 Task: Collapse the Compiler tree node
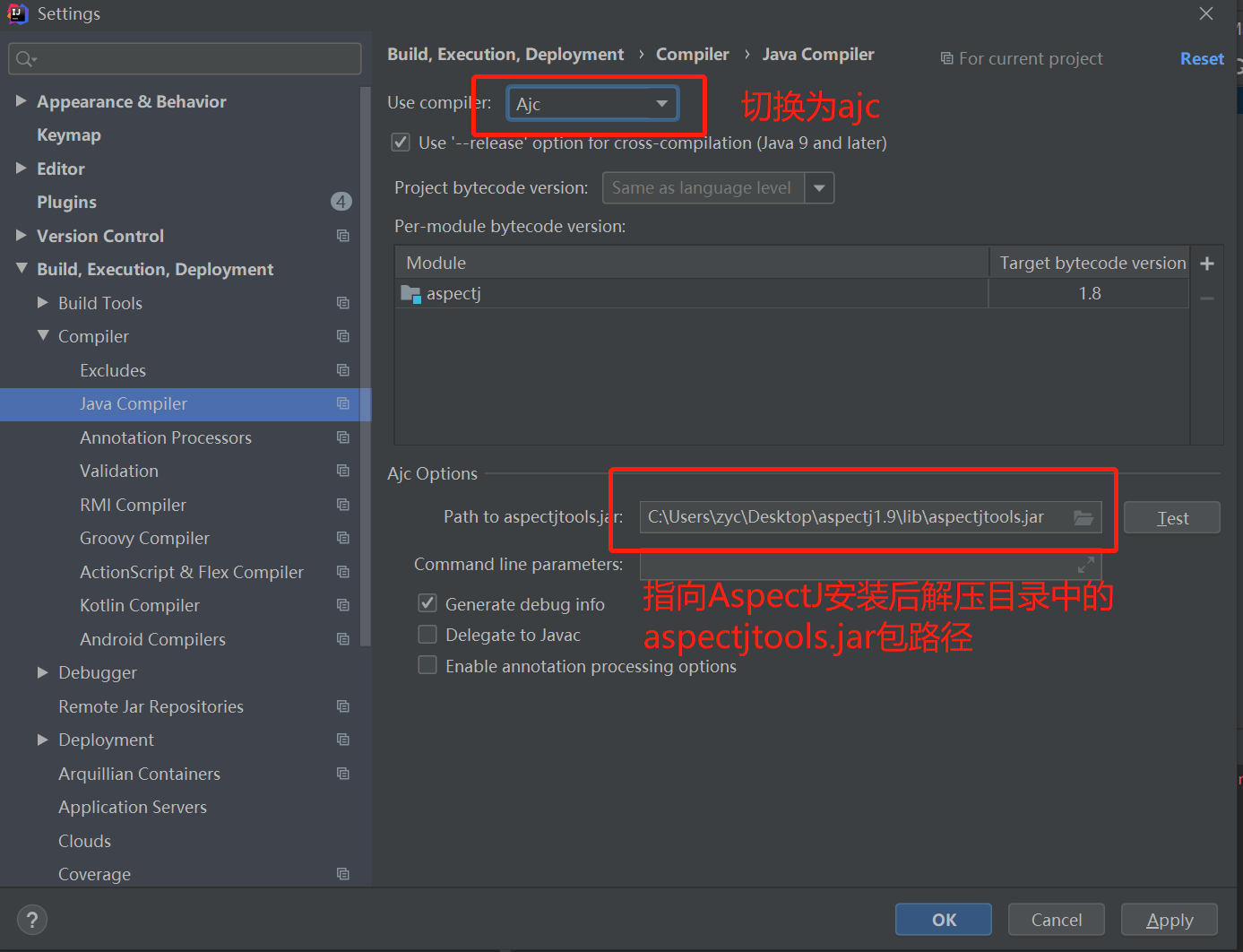42,336
